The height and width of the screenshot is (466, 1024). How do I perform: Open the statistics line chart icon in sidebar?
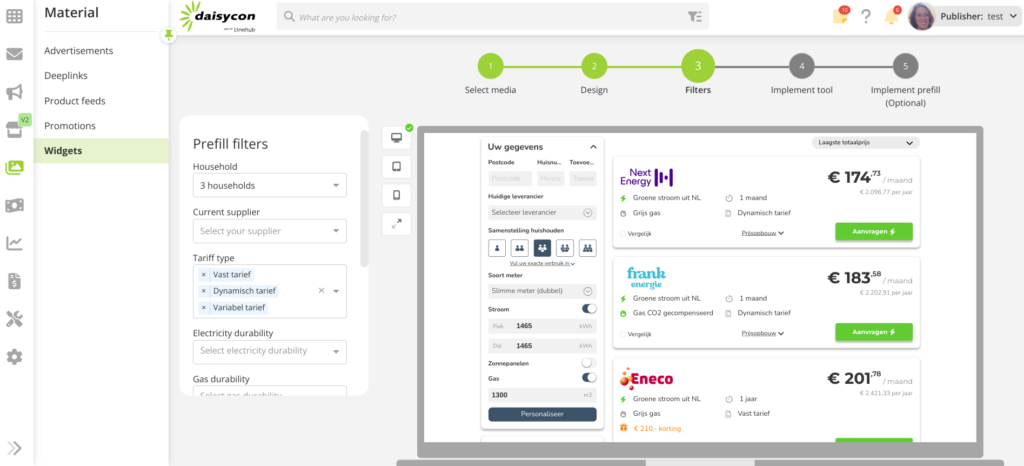[x=15, y=243]
